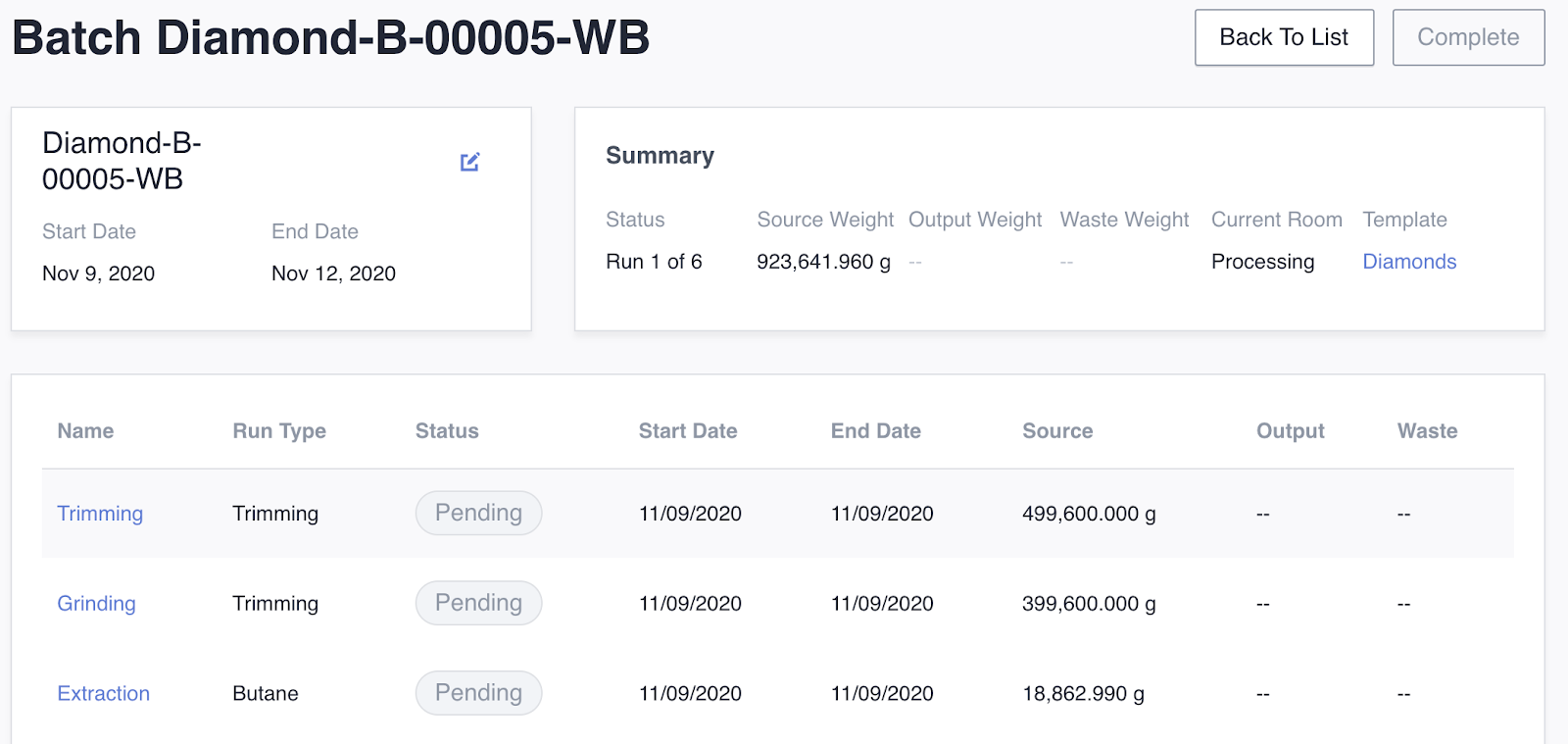Image resolution: width=1568 pixels, height=744 pixels.
Task: Click the End Date column header in table
Action: coord(875,431)
